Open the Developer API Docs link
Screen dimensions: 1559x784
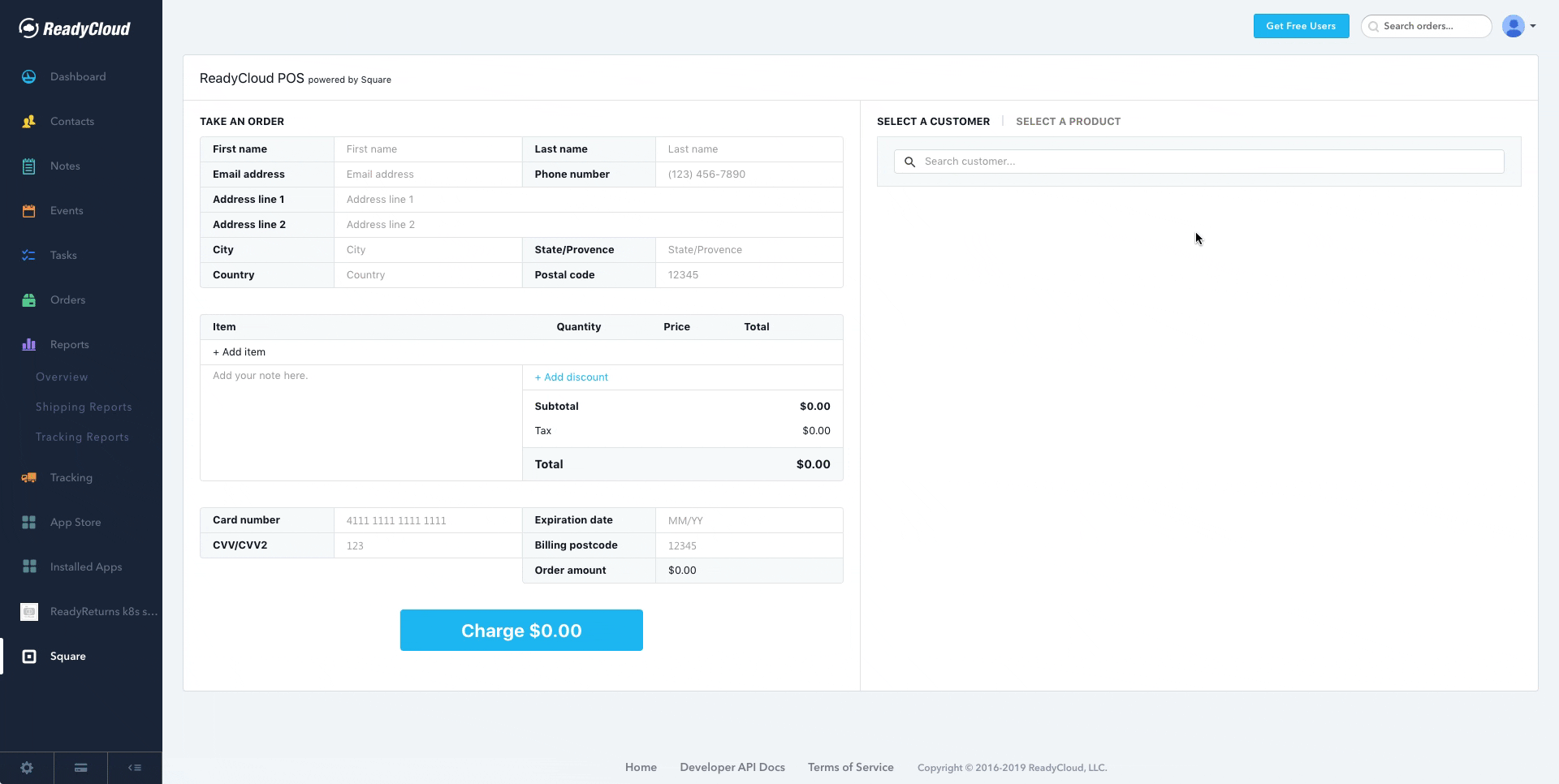point(732,767)
